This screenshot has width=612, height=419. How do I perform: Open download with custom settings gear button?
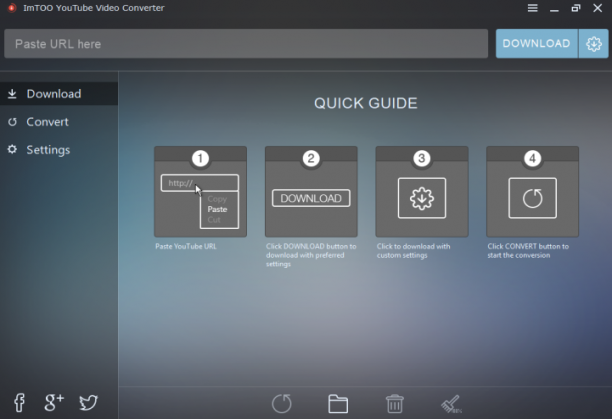pyautogui.click(x=594, y=44)
